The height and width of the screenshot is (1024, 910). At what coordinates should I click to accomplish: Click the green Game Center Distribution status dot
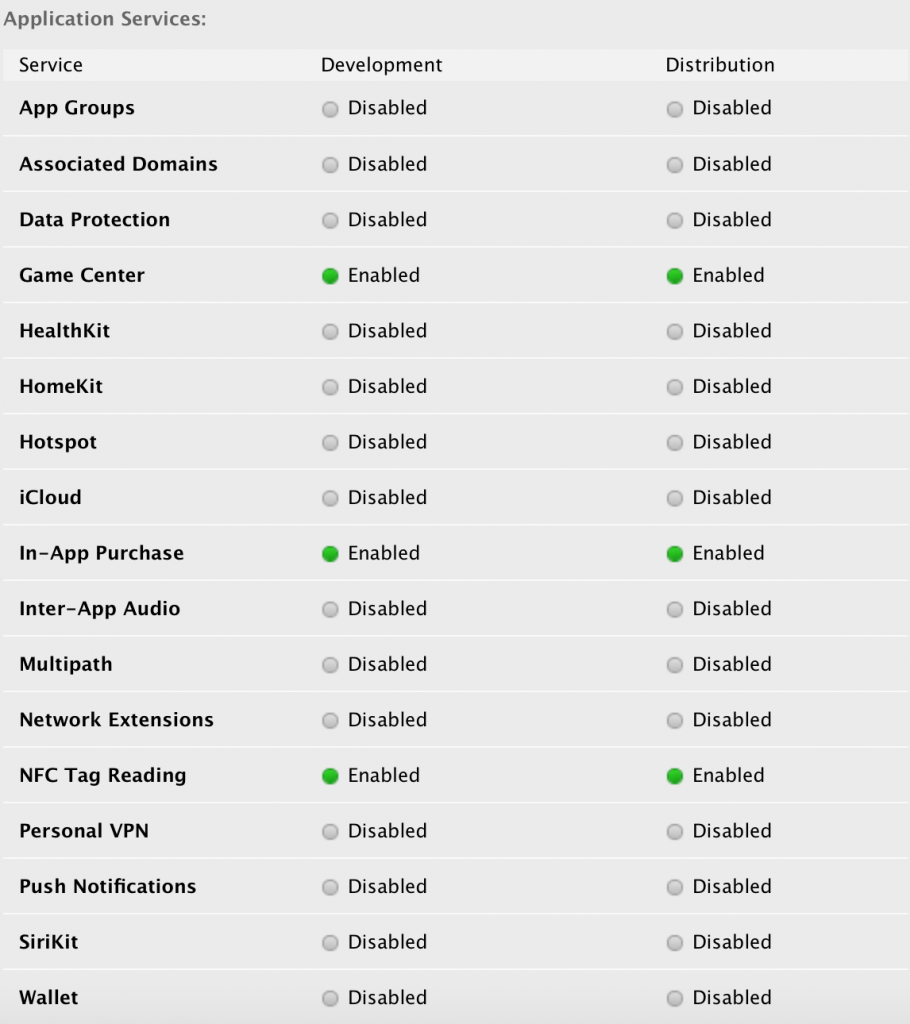tap(675, 276)
